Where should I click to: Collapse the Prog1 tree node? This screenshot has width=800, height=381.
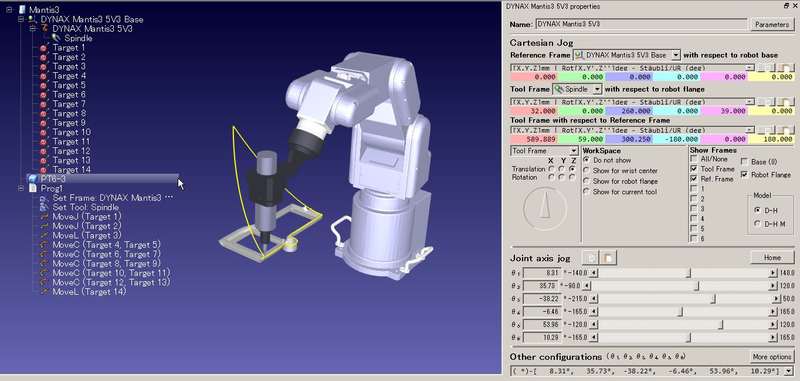click(21, 188)
